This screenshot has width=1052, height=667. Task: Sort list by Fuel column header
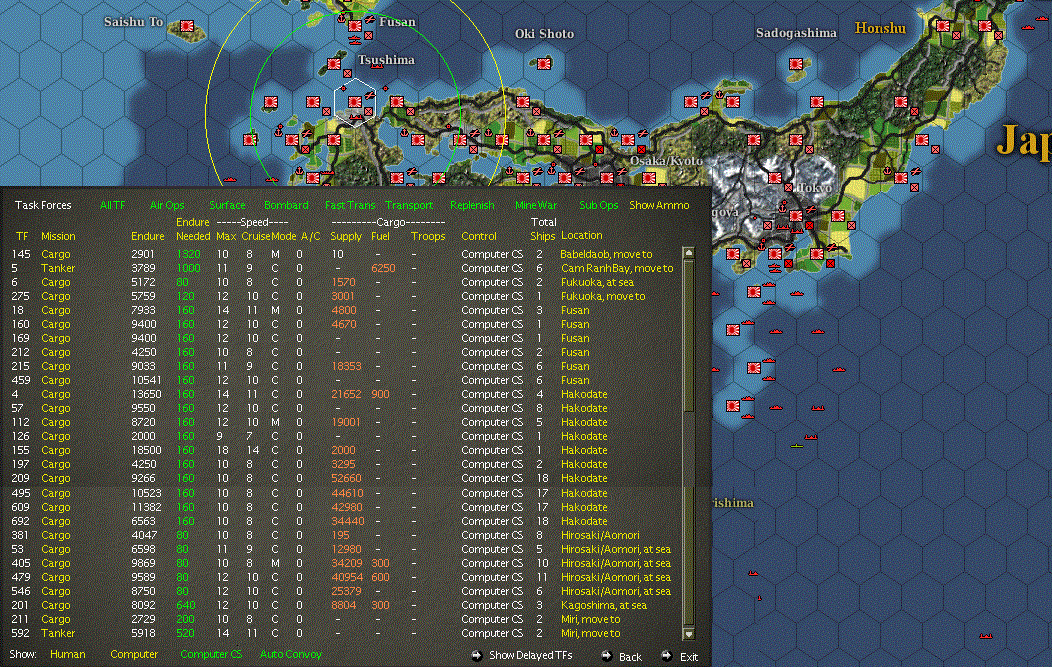(380, 236)
